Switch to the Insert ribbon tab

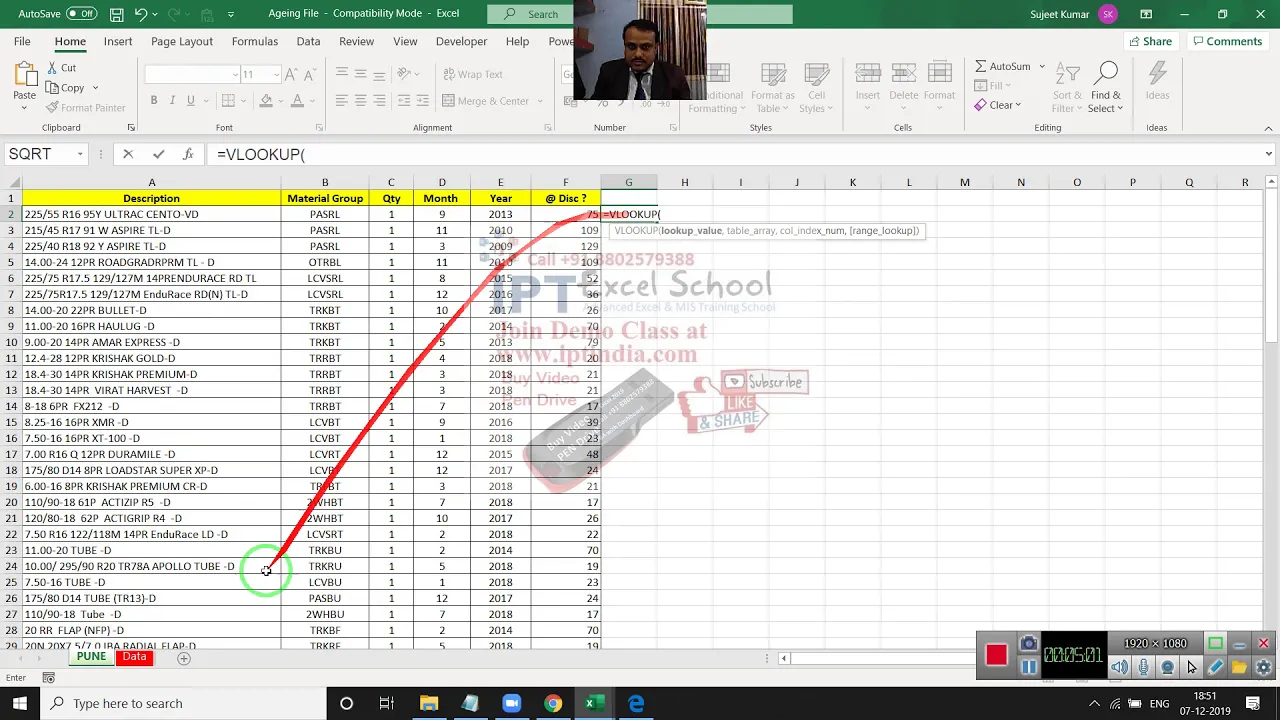(x=118, y=41)
